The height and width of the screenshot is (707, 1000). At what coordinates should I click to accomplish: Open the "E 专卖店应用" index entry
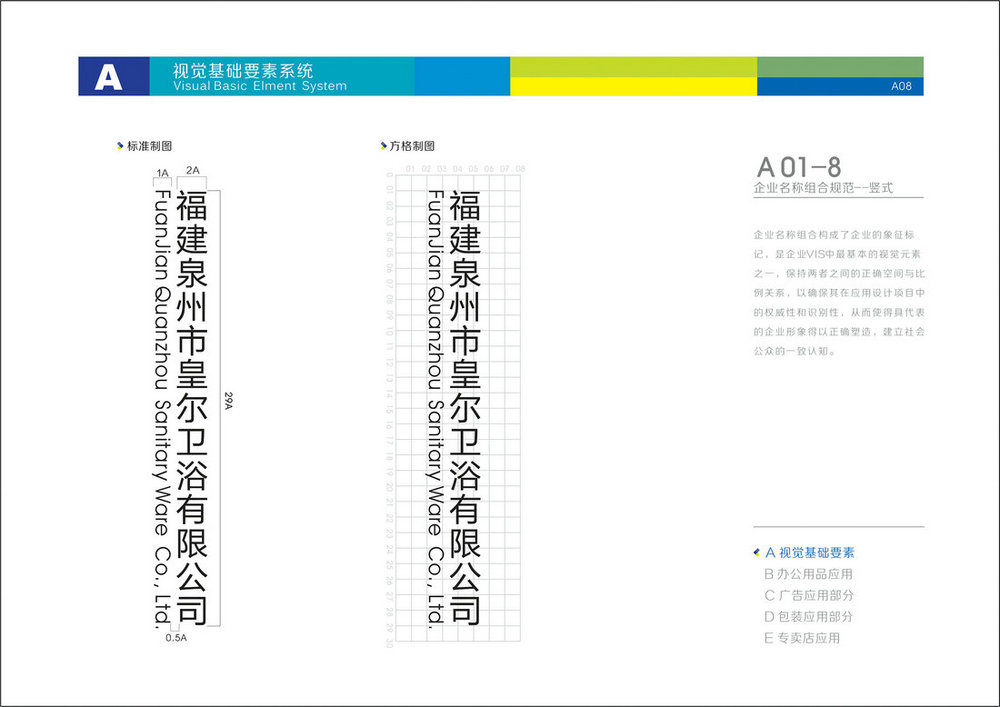[x=802, y=638]
